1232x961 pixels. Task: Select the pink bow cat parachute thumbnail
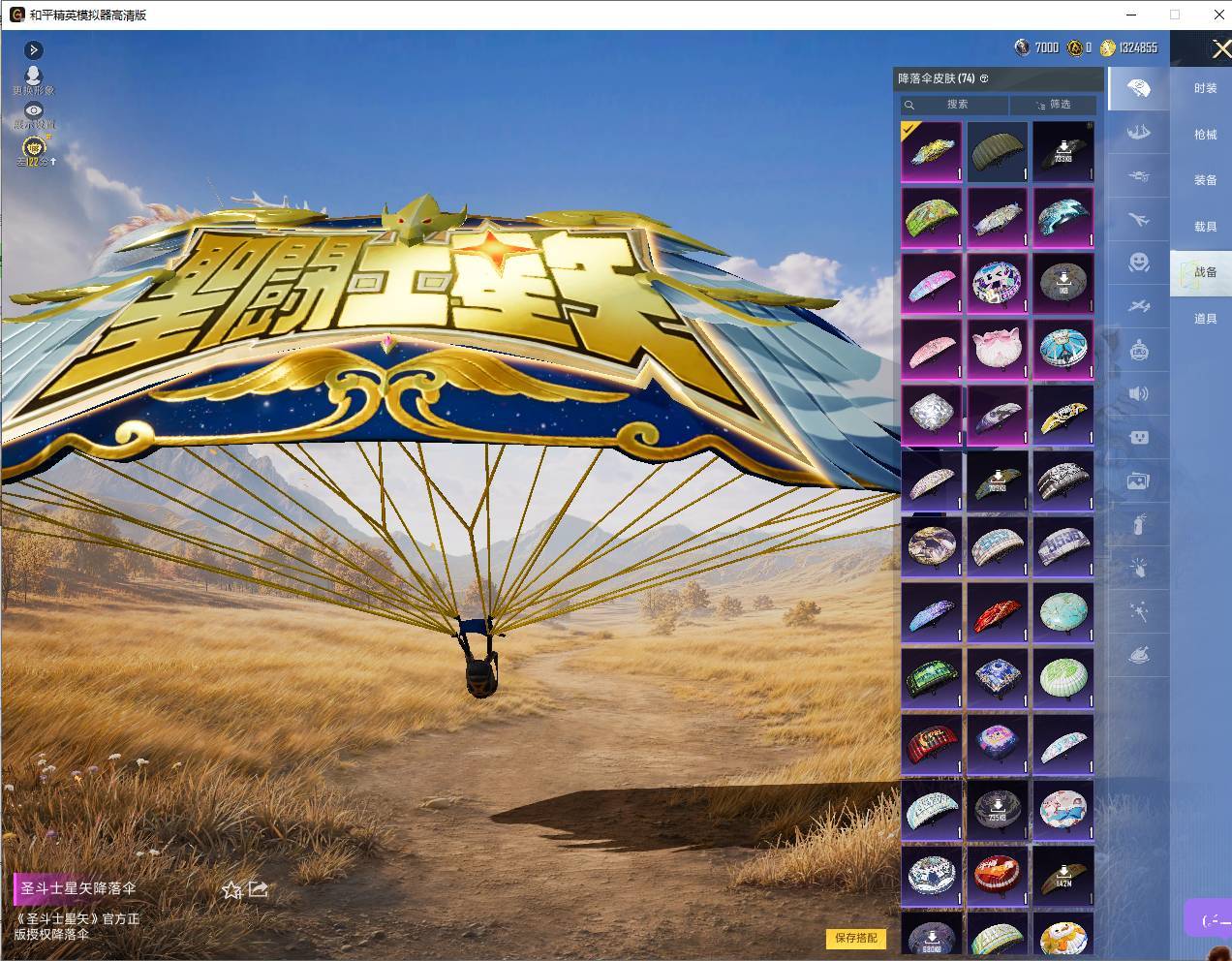coord(998,350)
